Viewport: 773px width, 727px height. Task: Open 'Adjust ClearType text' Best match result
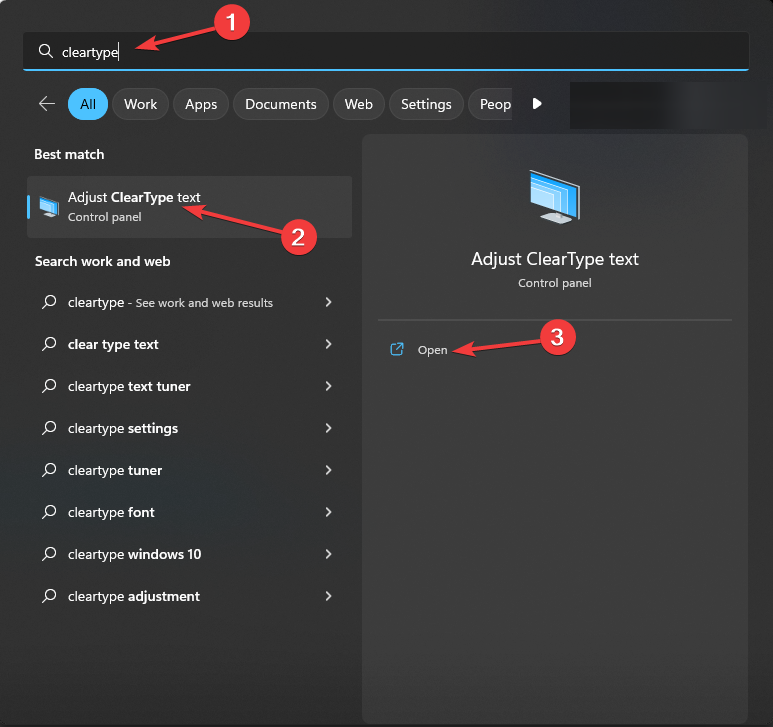tap(189, 207)
